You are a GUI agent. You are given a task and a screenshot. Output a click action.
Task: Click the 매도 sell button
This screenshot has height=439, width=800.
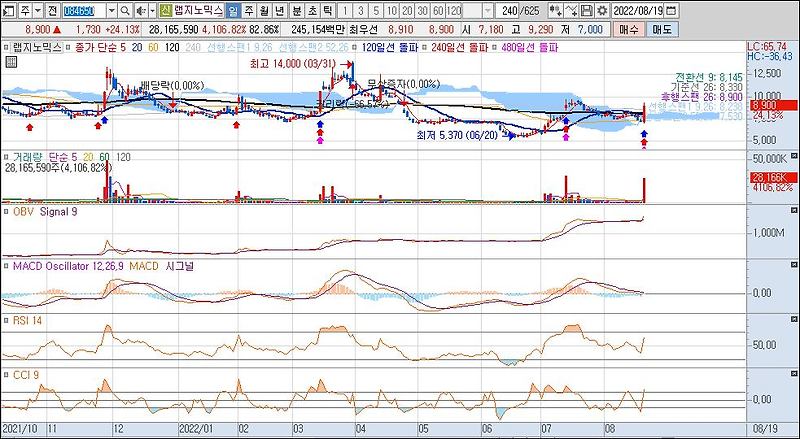pyautogui.click(x=662, y=30)
